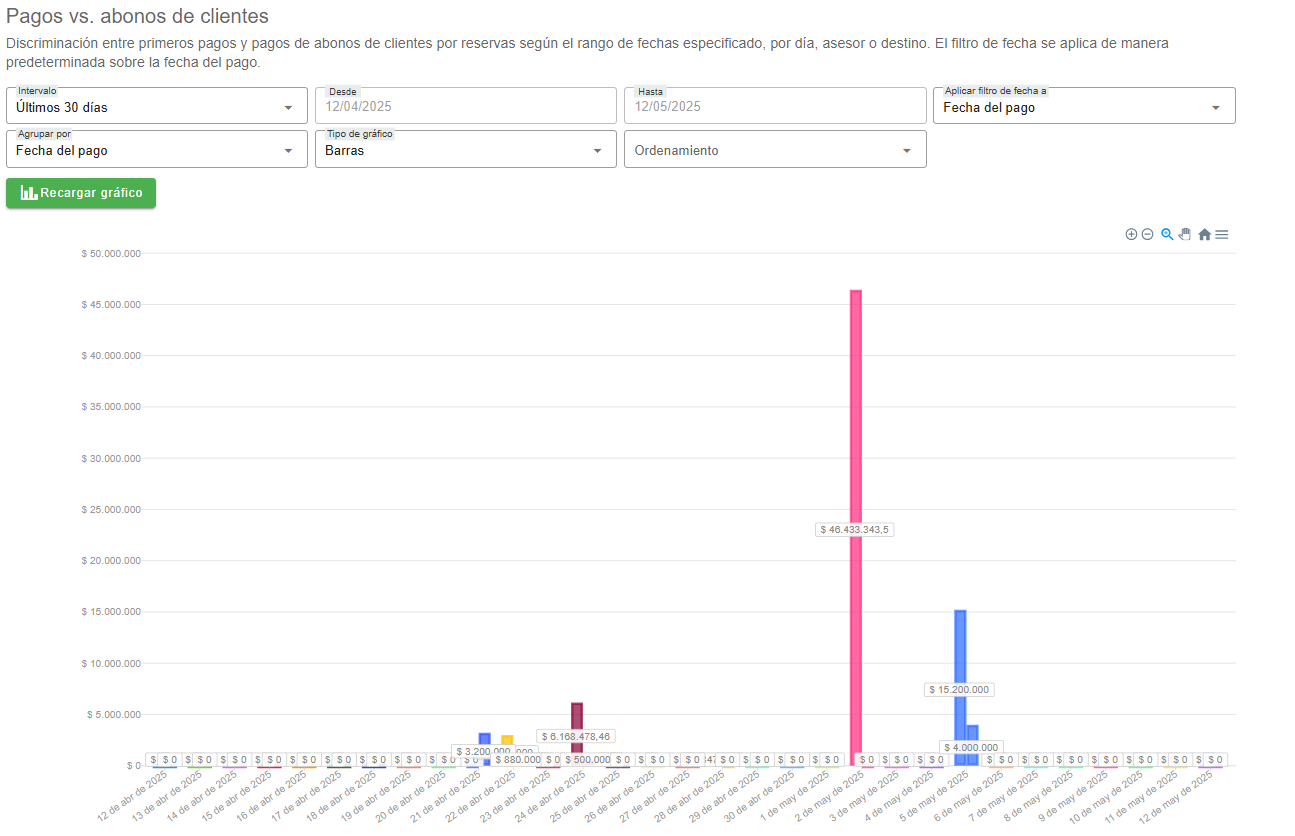The width and height of the screenshot is (1295, 836).
Task: Open the chart hamburger export menu
Action: 1222,234
